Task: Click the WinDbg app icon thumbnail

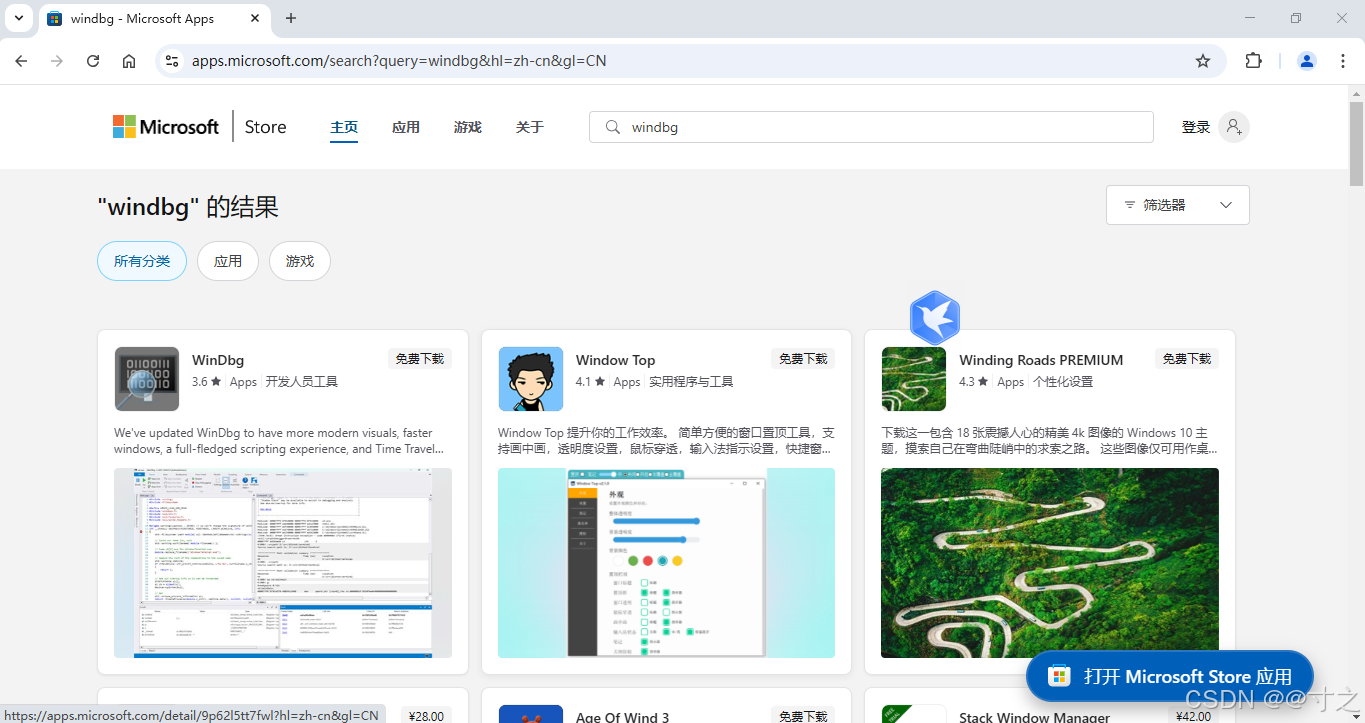Action: pos(146,379)
